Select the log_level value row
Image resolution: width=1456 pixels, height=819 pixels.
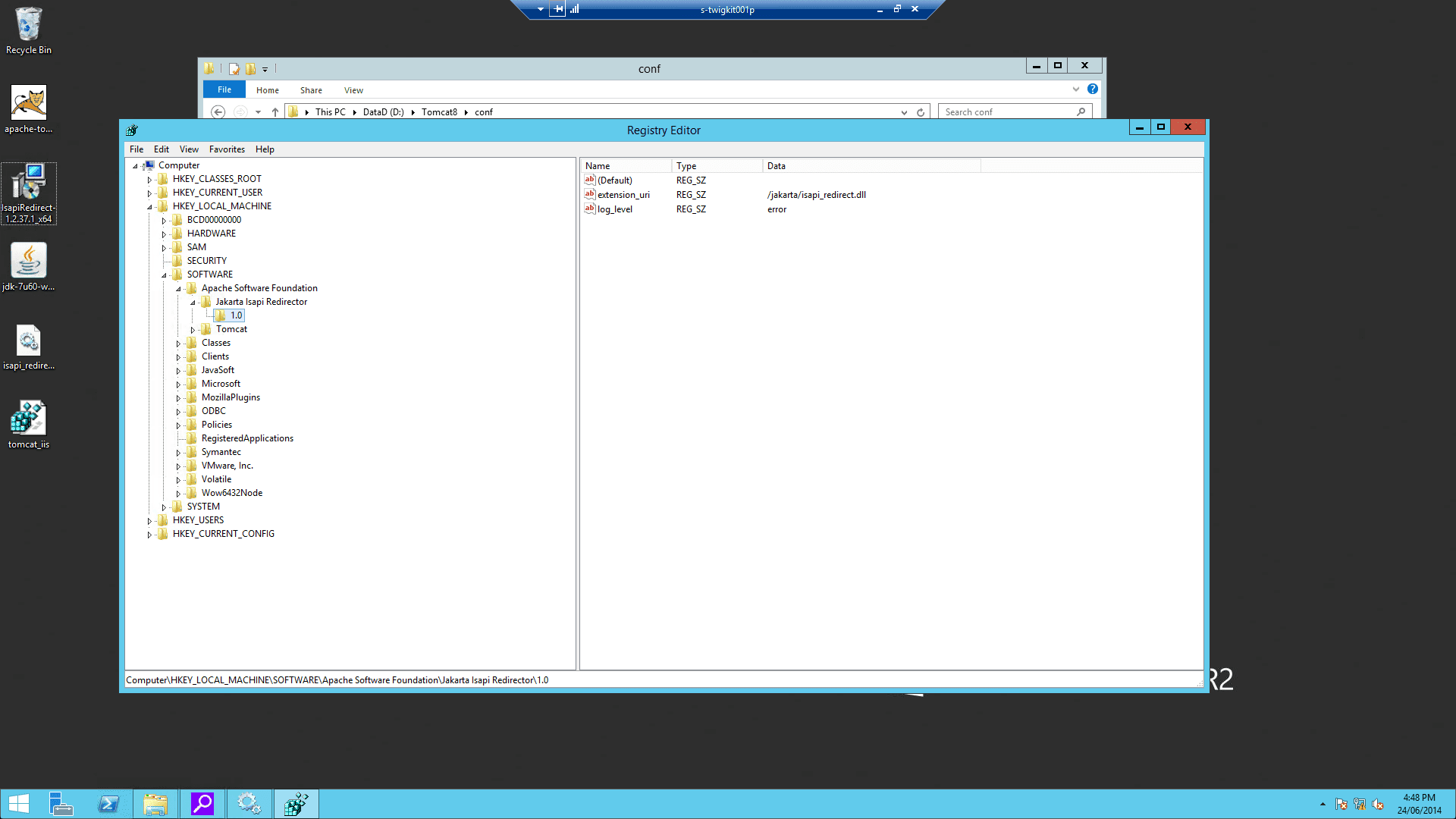pos(781,209)
